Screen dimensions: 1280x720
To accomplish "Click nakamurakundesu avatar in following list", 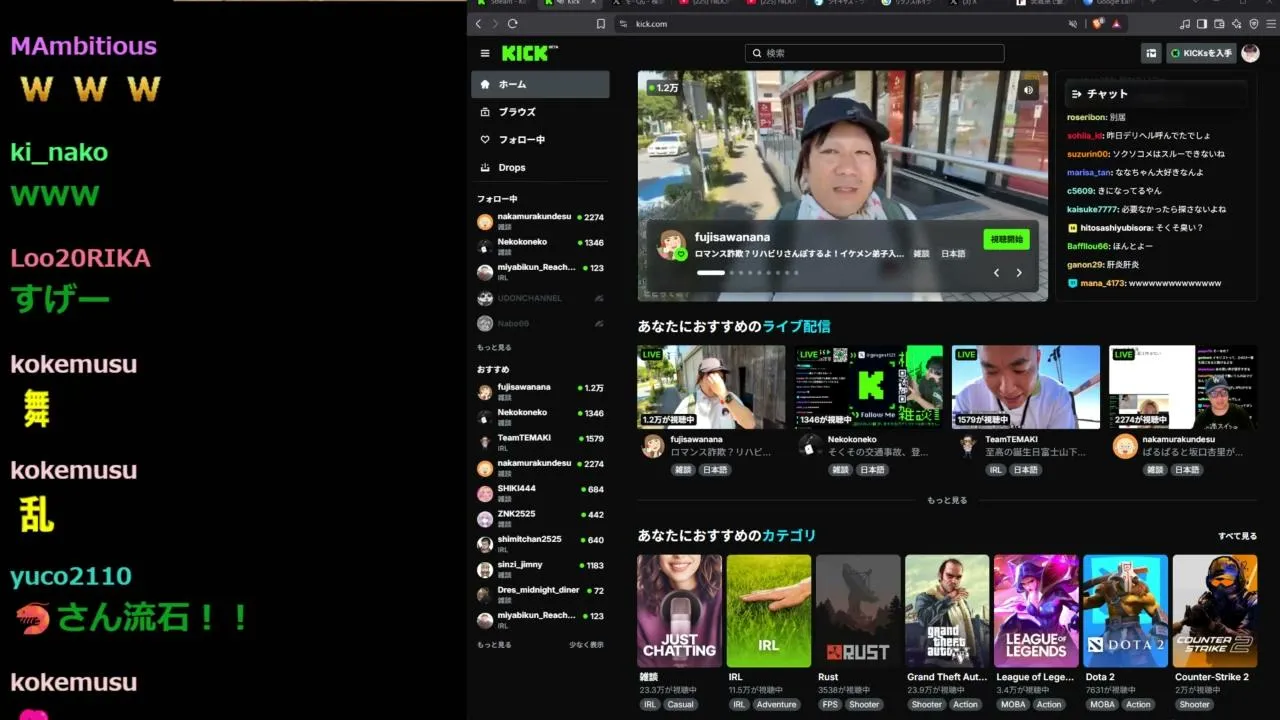I will (485, 222).
